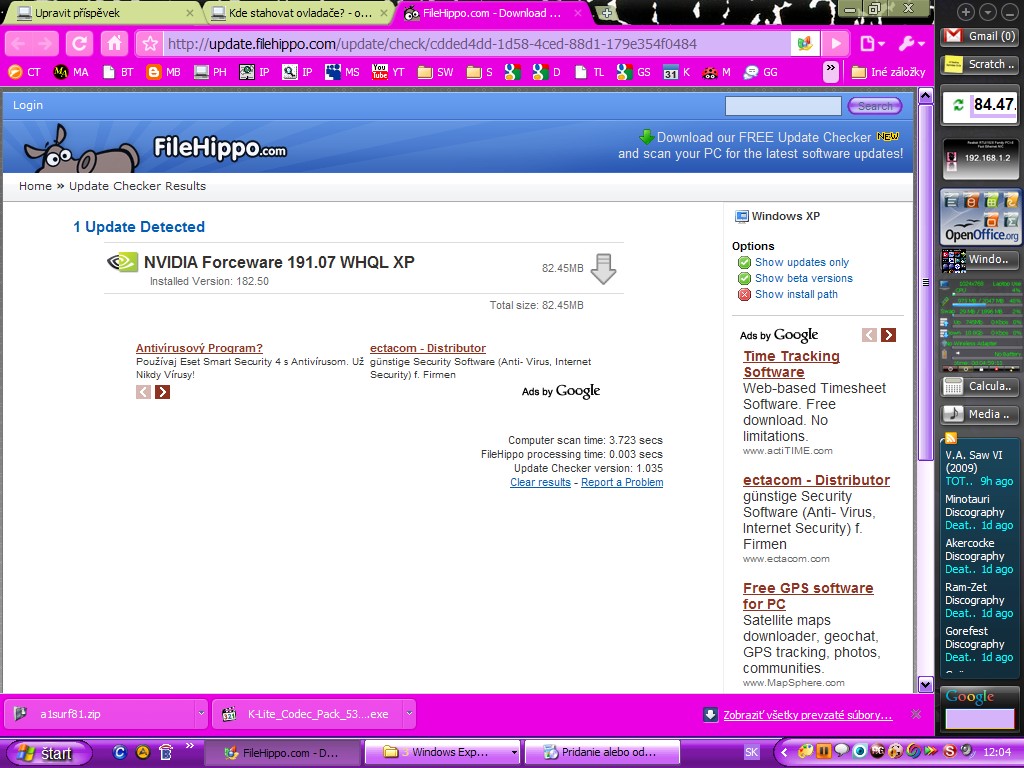Open the Iné záložky folder
The image size is (1024, 768).
[x=888, y=72]
